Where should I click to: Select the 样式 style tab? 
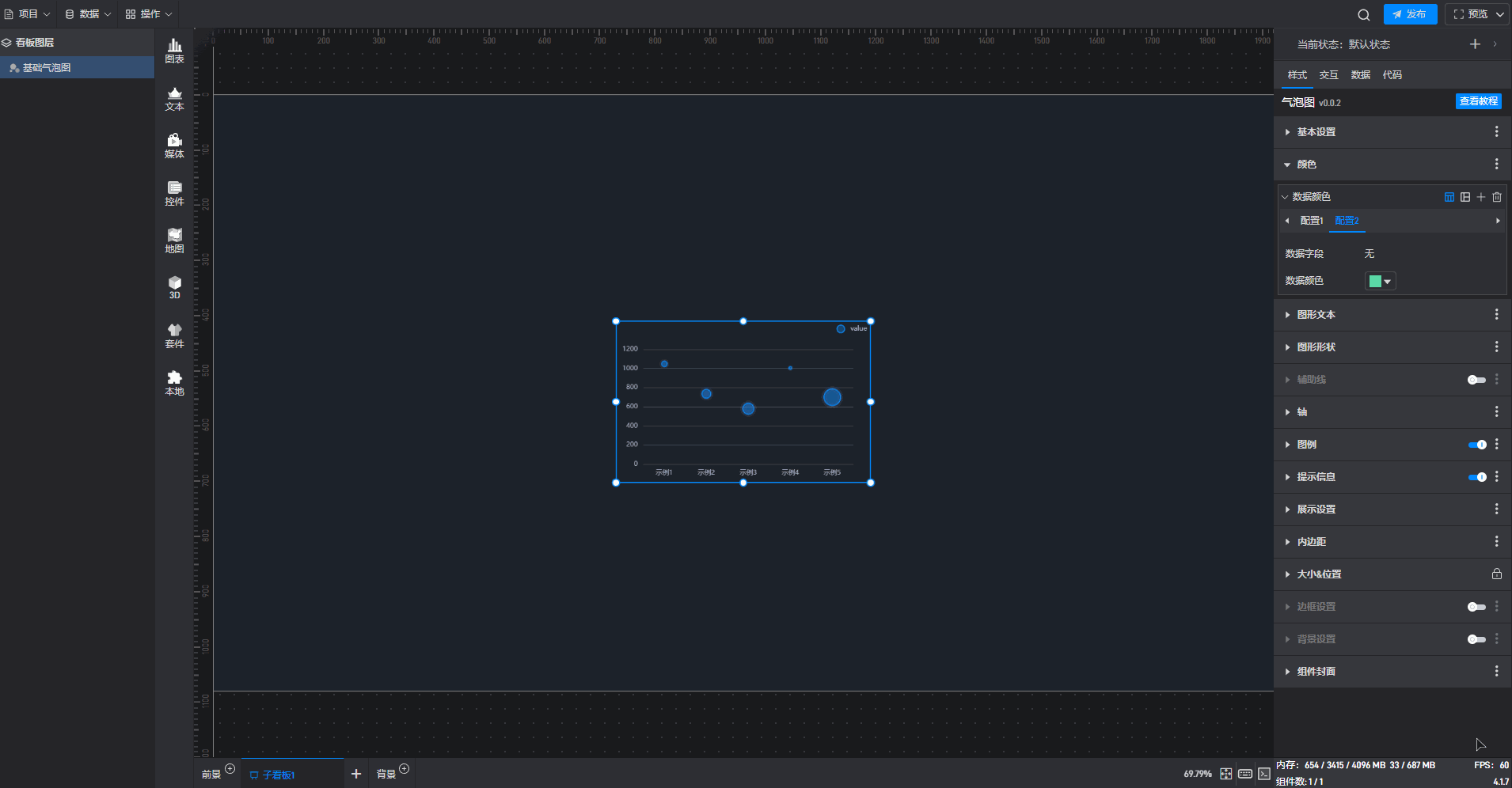(1297, 75)
